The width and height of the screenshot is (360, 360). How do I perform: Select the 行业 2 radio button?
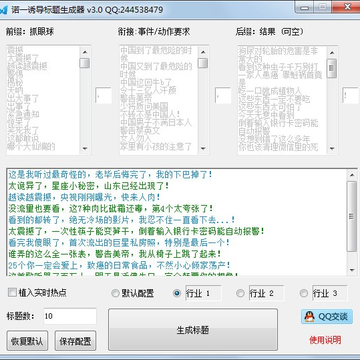[x=240, y=293]
